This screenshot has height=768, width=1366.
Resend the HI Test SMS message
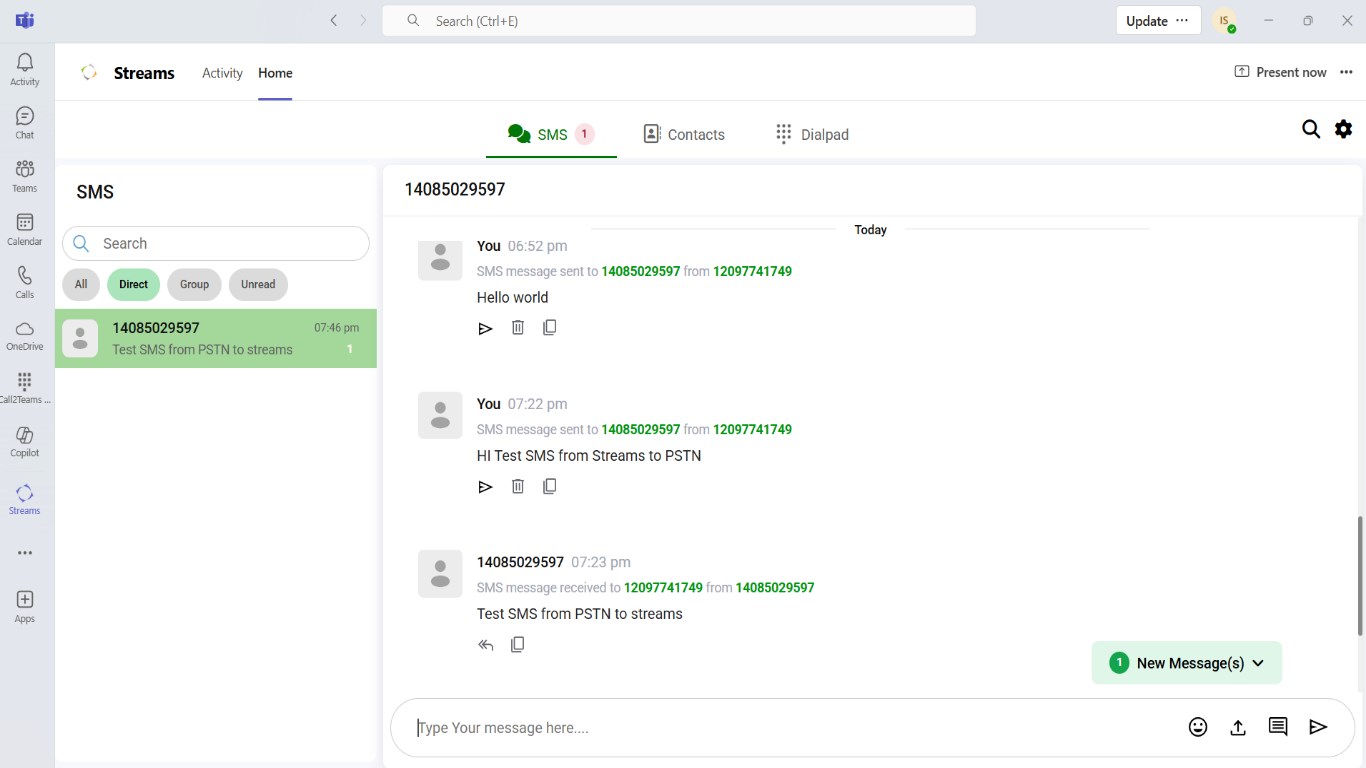[x=485, y=487]
